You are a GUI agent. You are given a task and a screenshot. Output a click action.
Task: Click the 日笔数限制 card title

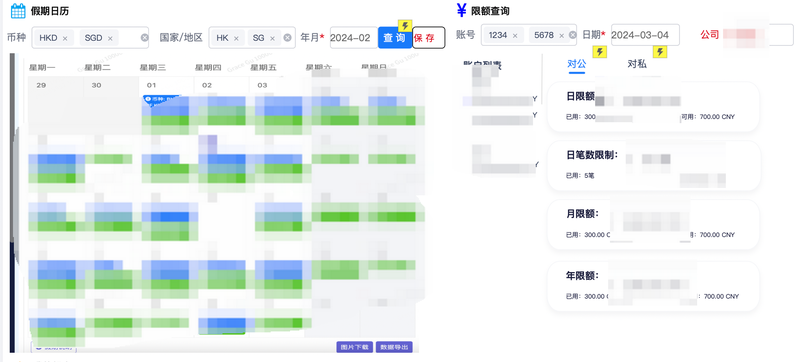[592, 155]
